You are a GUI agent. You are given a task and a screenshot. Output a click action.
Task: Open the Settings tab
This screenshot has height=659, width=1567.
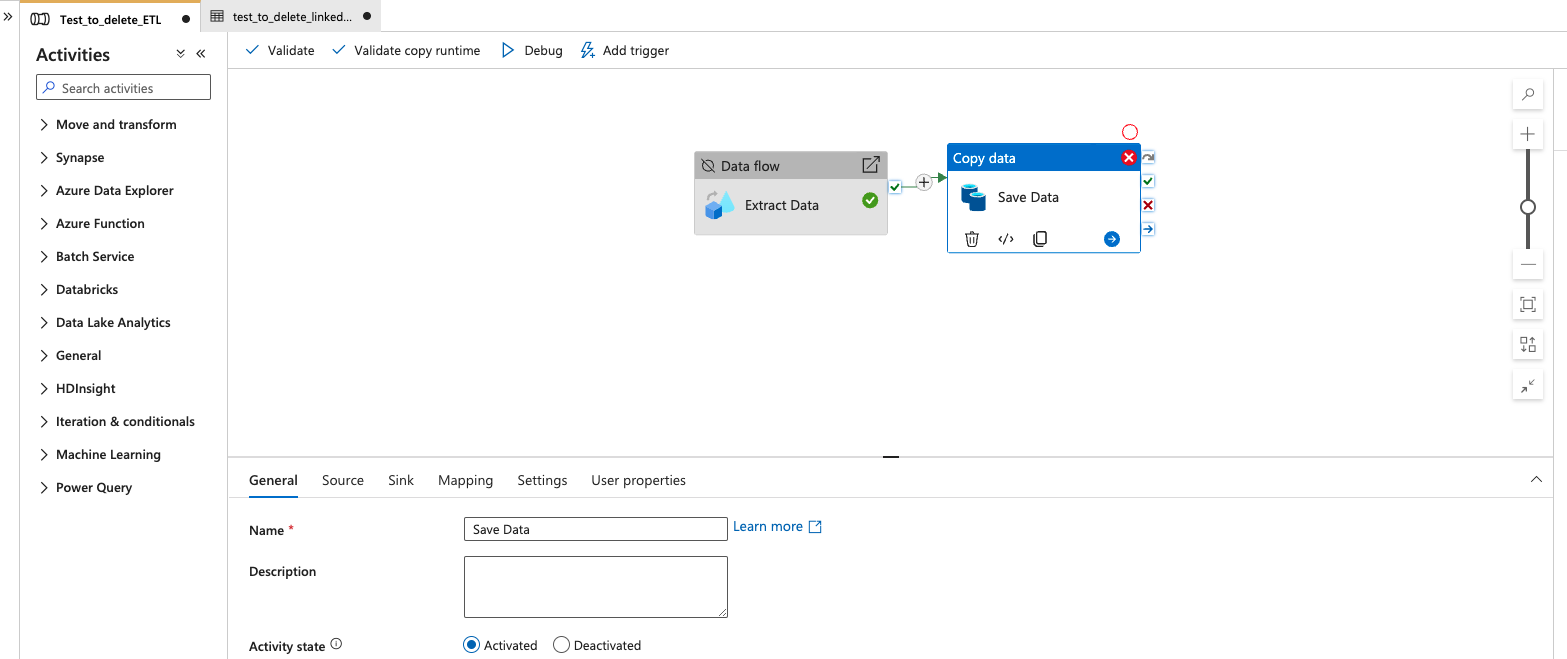542,481
